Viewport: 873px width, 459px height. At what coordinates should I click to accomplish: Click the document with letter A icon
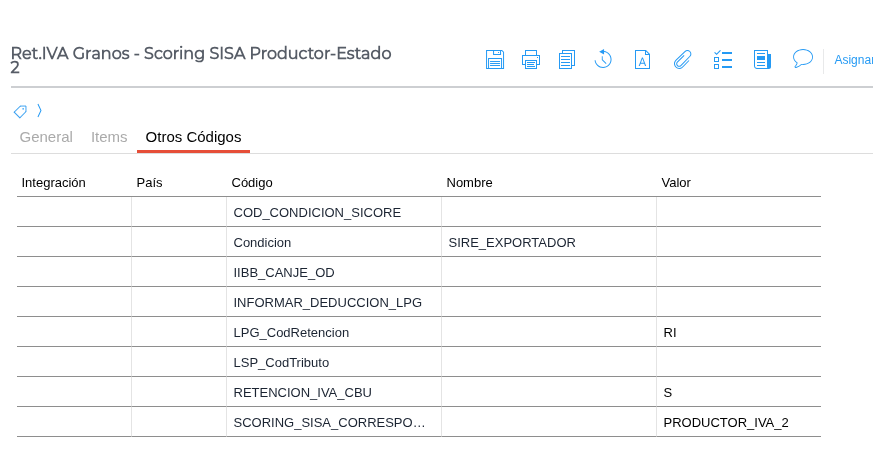(643, 60)
